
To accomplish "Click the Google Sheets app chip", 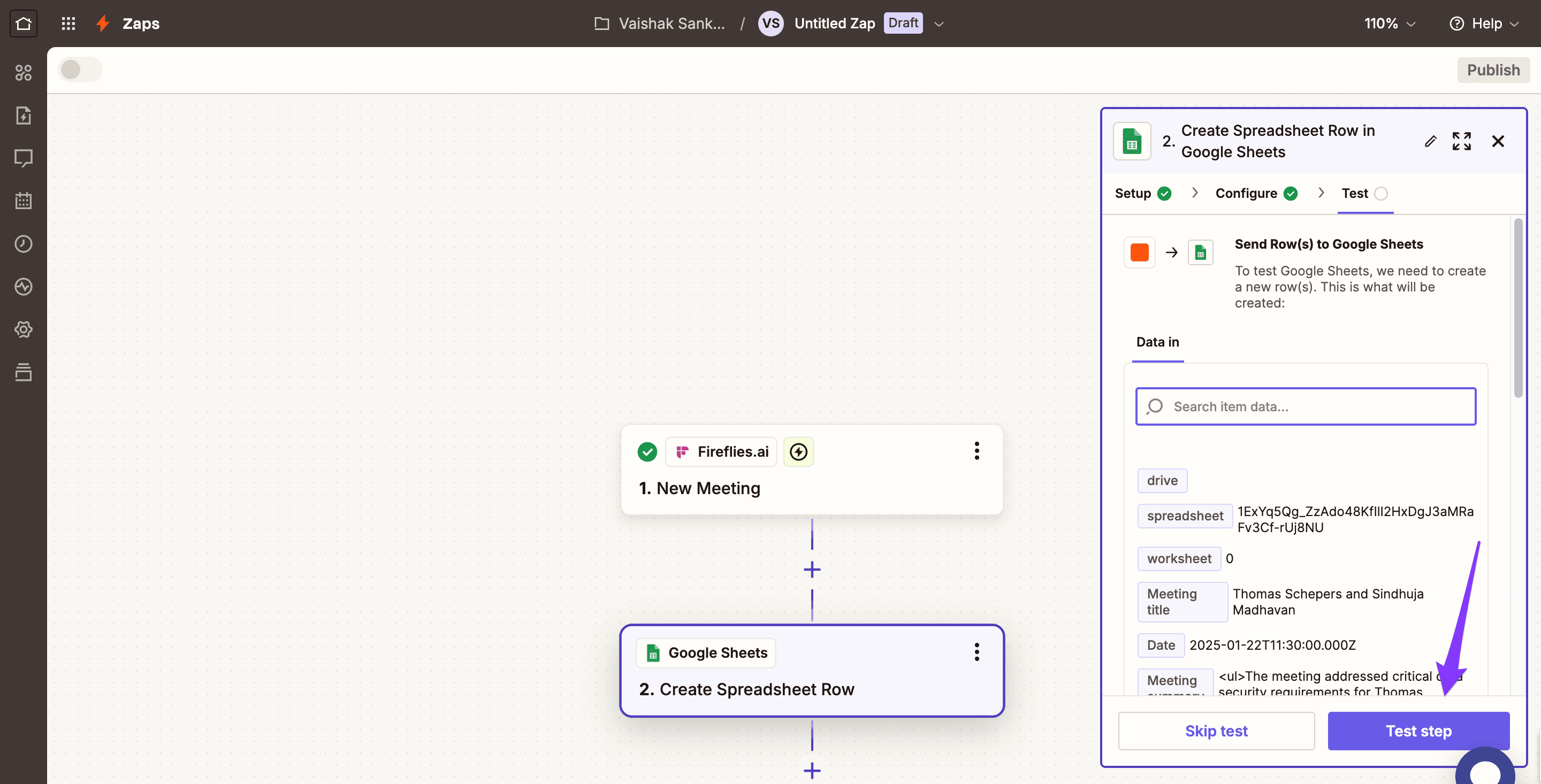I will (706, 653).
